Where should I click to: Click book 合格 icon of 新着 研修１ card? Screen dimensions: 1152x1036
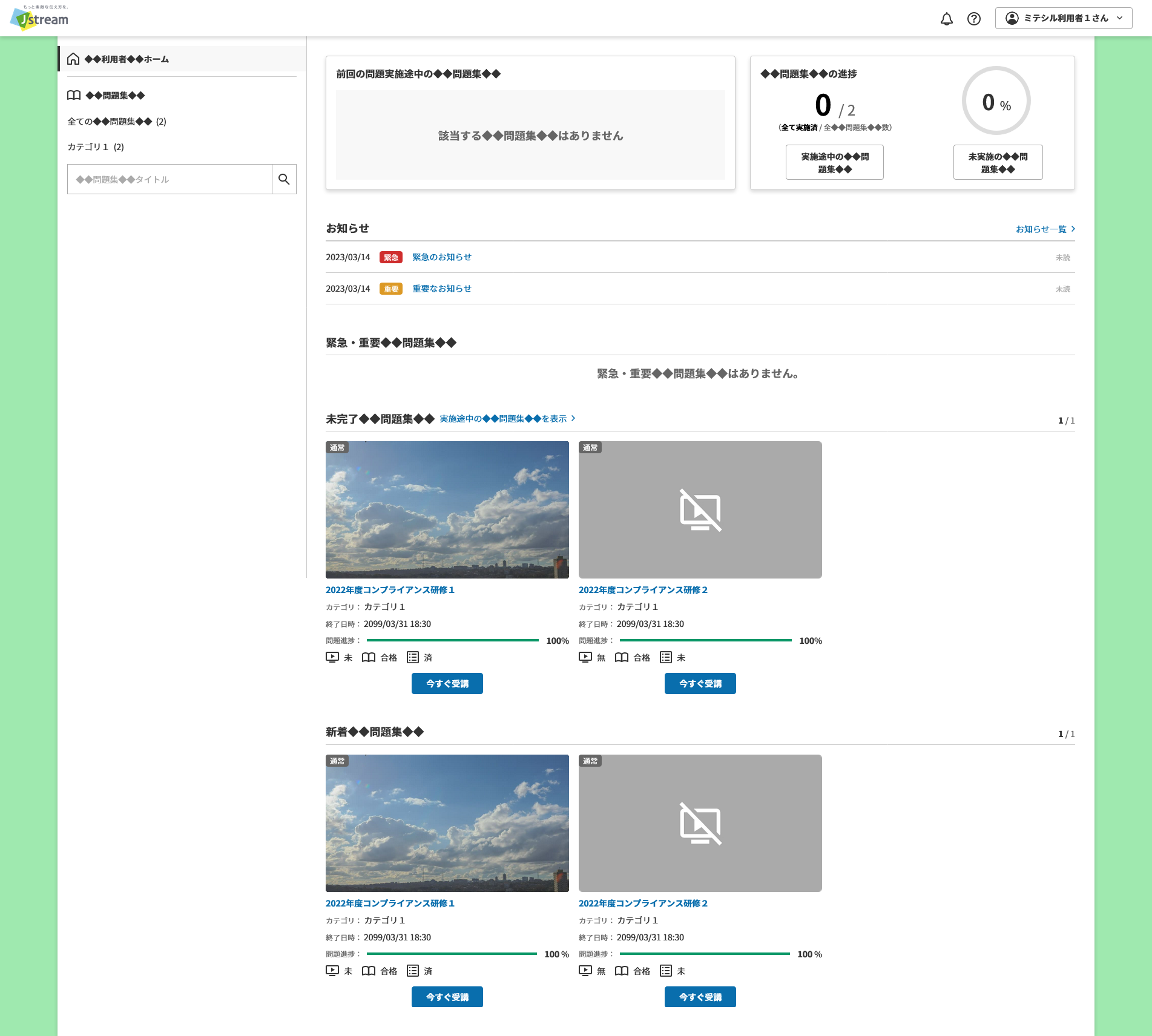[369, 971]
